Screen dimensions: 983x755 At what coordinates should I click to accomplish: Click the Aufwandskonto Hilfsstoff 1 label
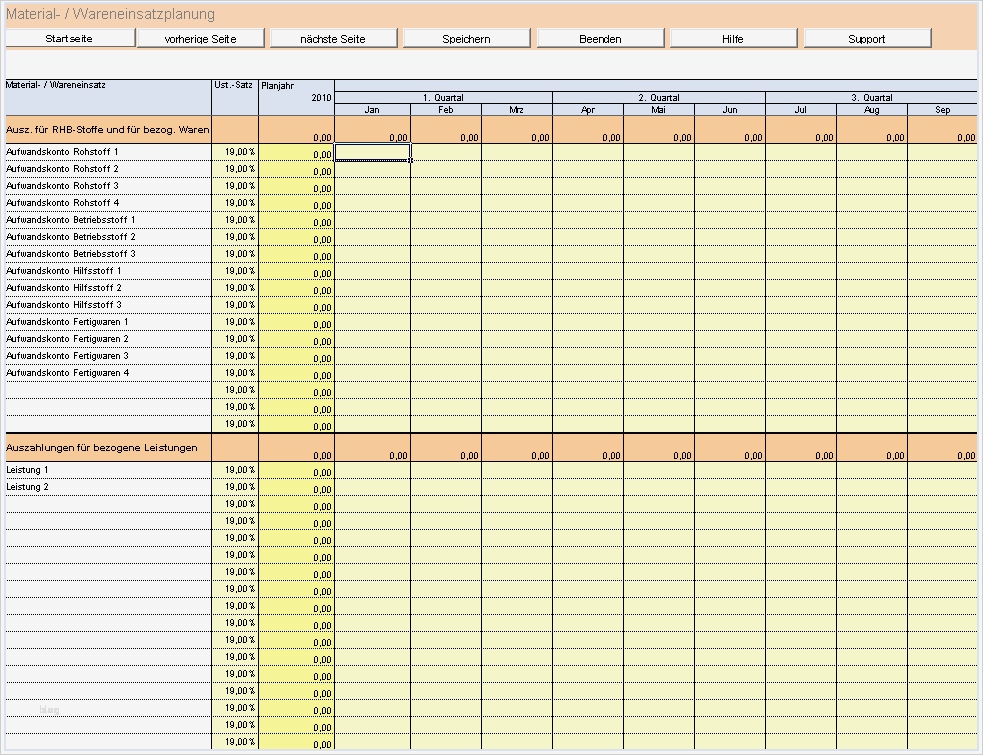[x=64, y=270]
